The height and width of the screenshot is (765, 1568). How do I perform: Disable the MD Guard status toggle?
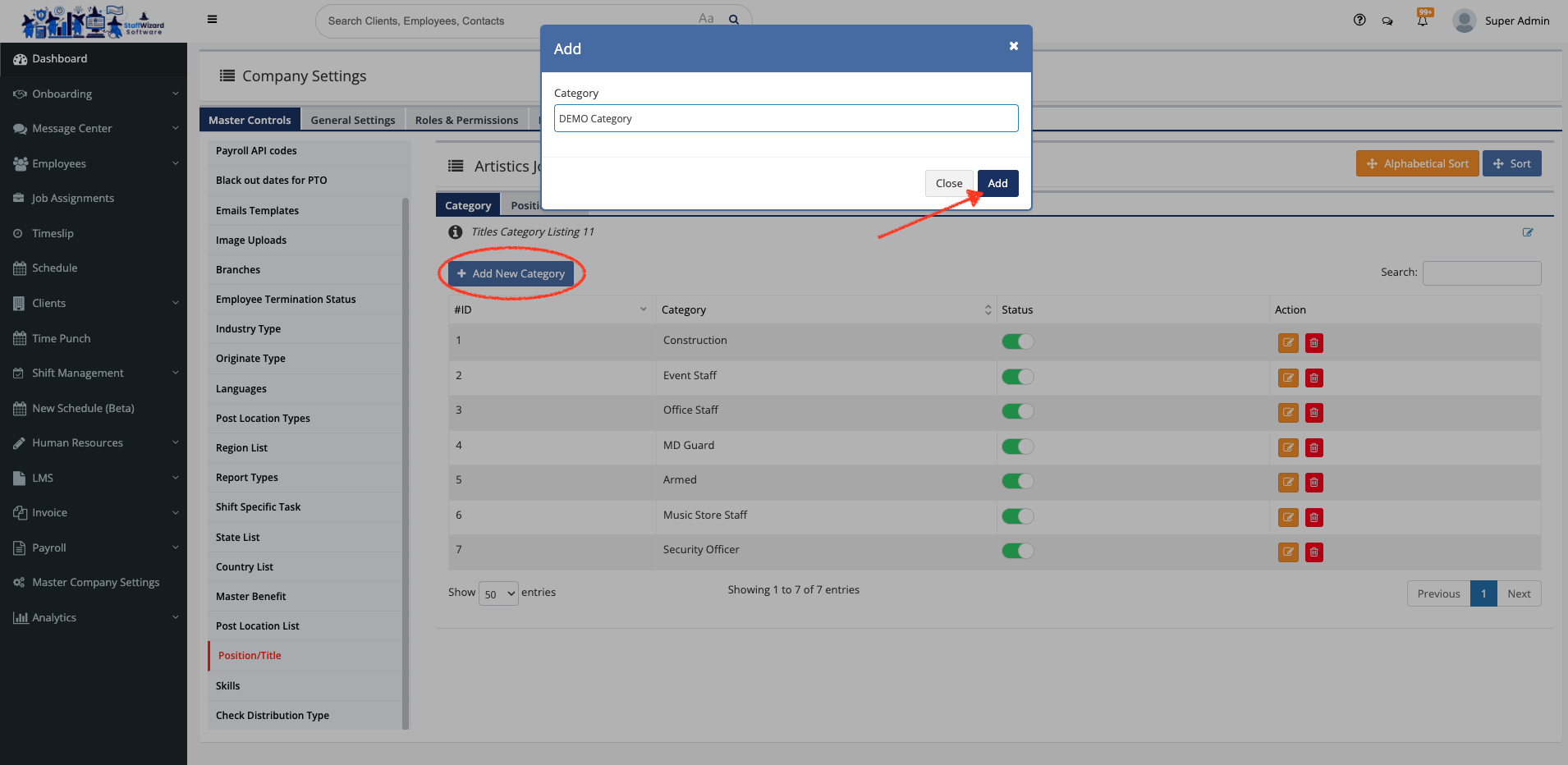point(1017,447)
